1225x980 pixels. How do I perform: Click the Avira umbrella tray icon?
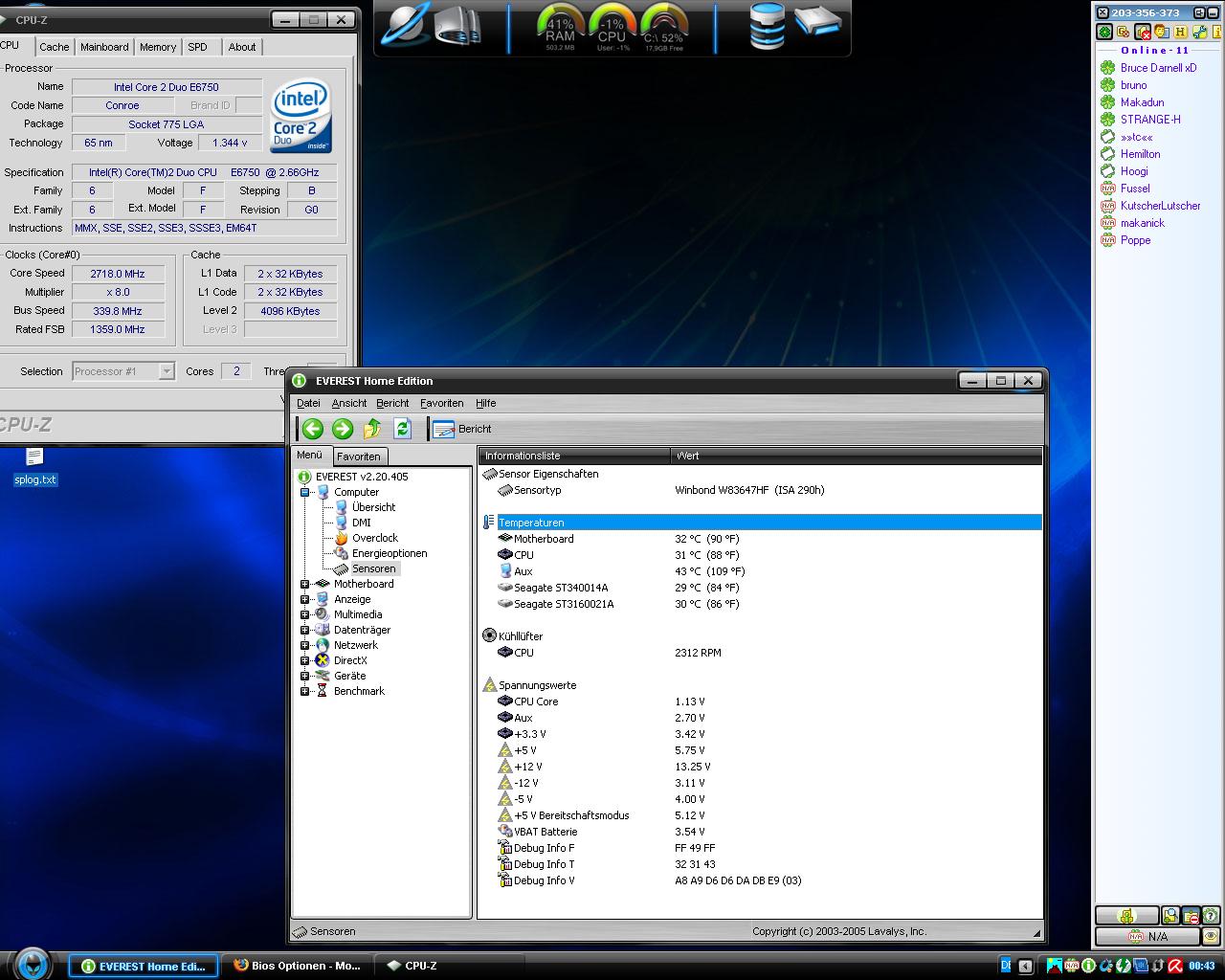click(1174, 966)
